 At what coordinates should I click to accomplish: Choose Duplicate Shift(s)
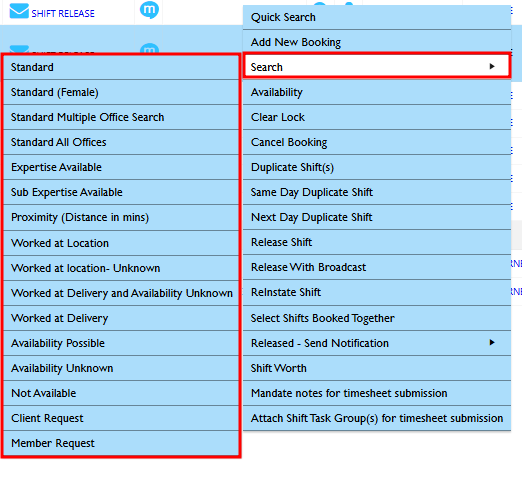[x=377, y=167]
